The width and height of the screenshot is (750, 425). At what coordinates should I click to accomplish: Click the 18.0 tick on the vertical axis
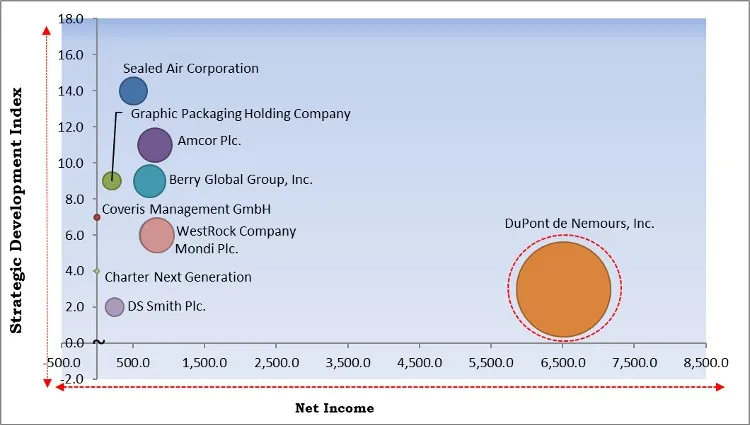[71, 19]
